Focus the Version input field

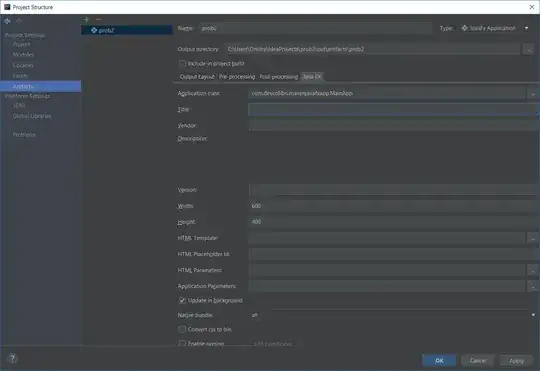pyautogui.click(x=393, y=190)
